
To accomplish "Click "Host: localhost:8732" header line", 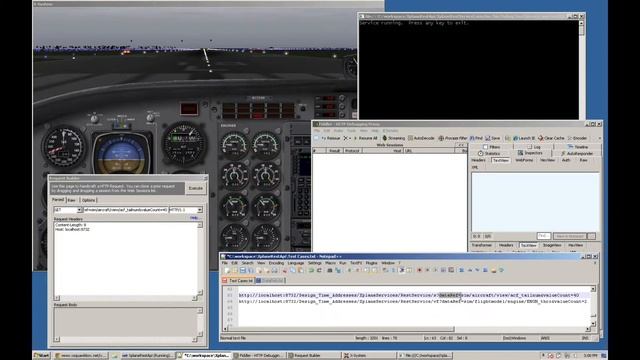I will pyautogui.click(x=72, y=229).
